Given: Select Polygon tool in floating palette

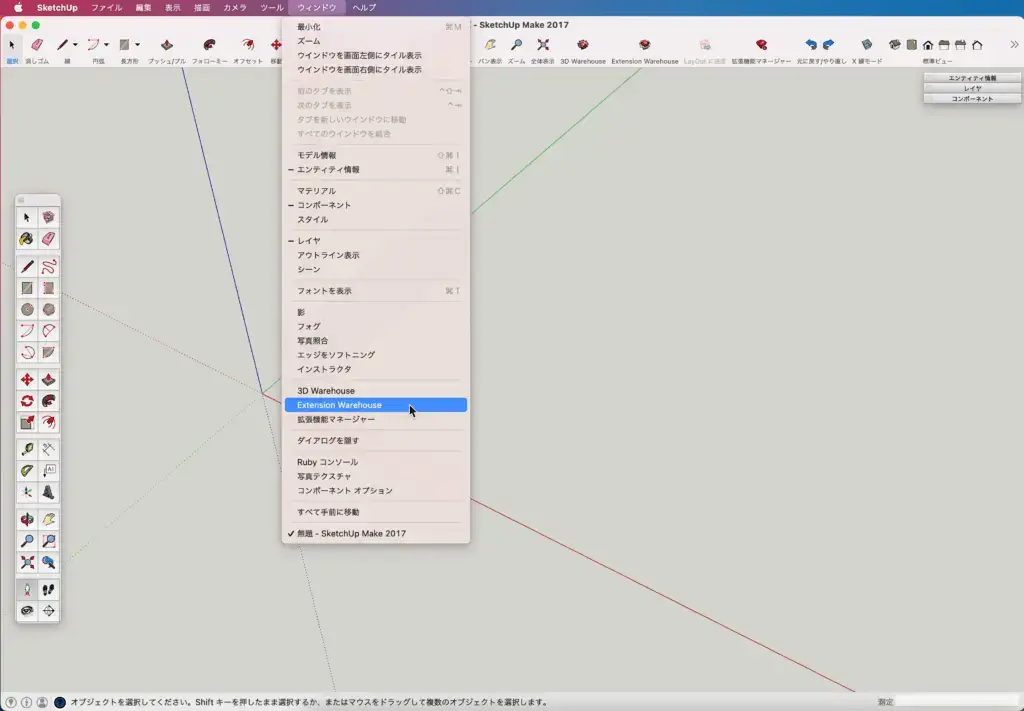Looking at the screenshot, I should [48, 309].
